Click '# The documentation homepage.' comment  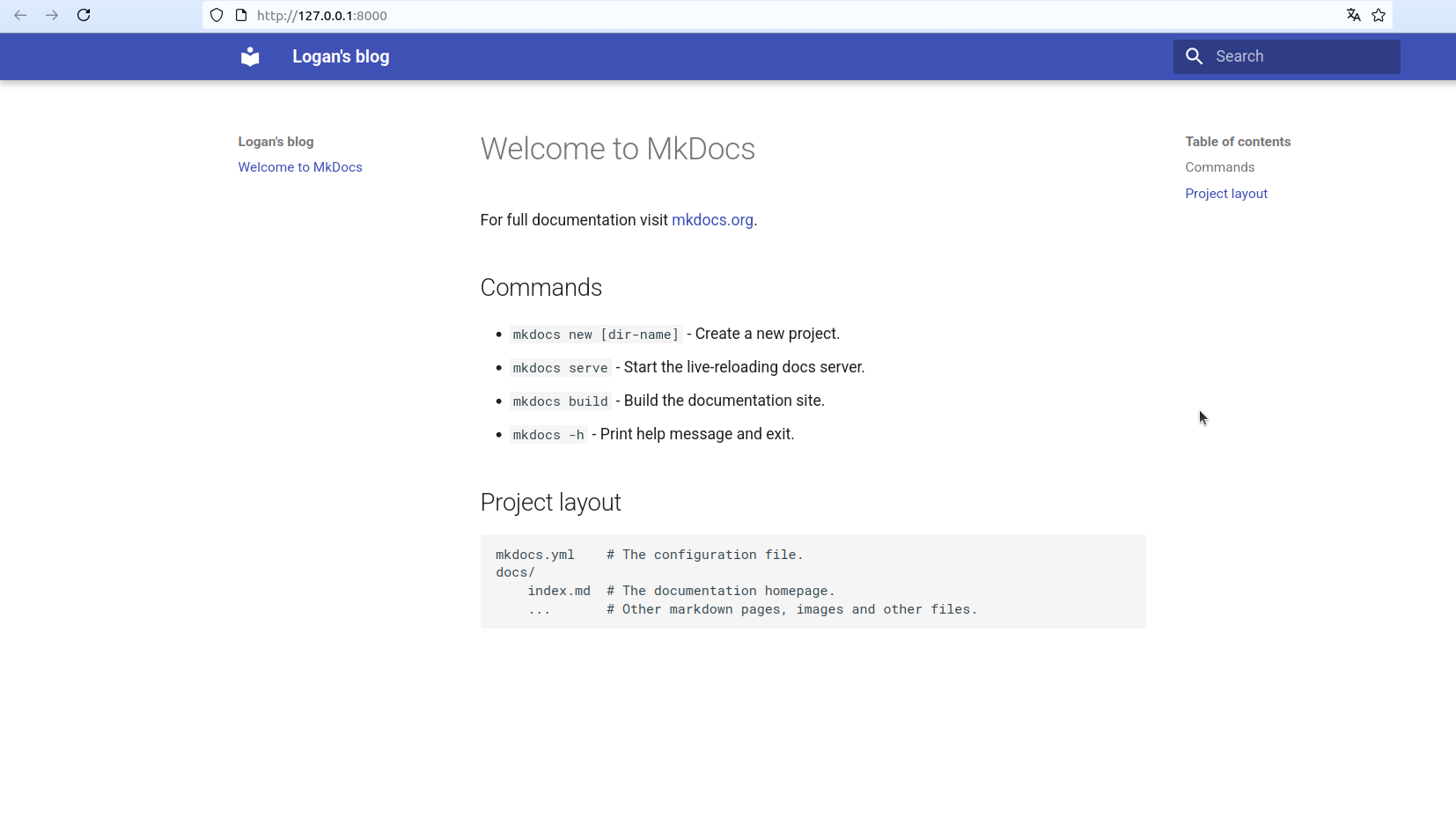(721, 591)
